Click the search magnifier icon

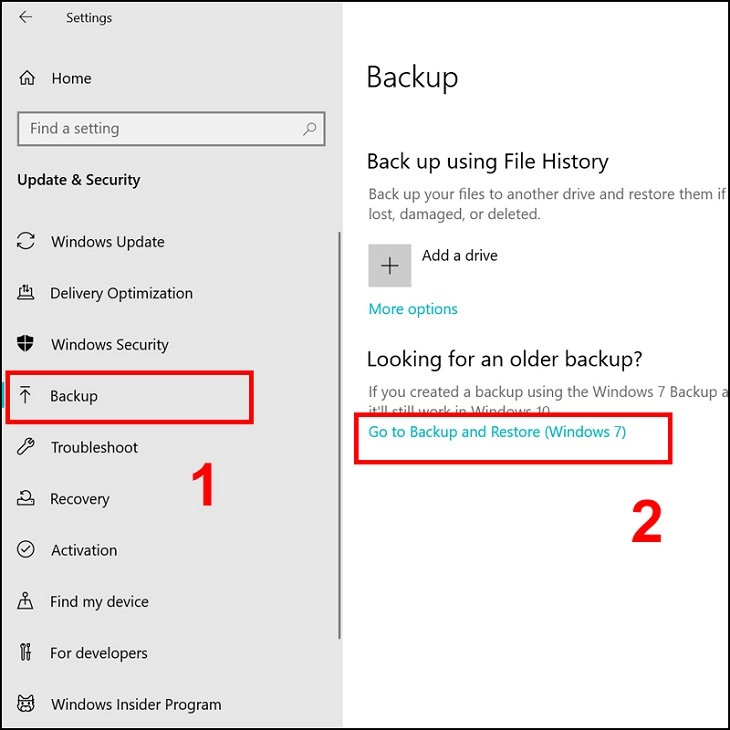coord(310,128)
